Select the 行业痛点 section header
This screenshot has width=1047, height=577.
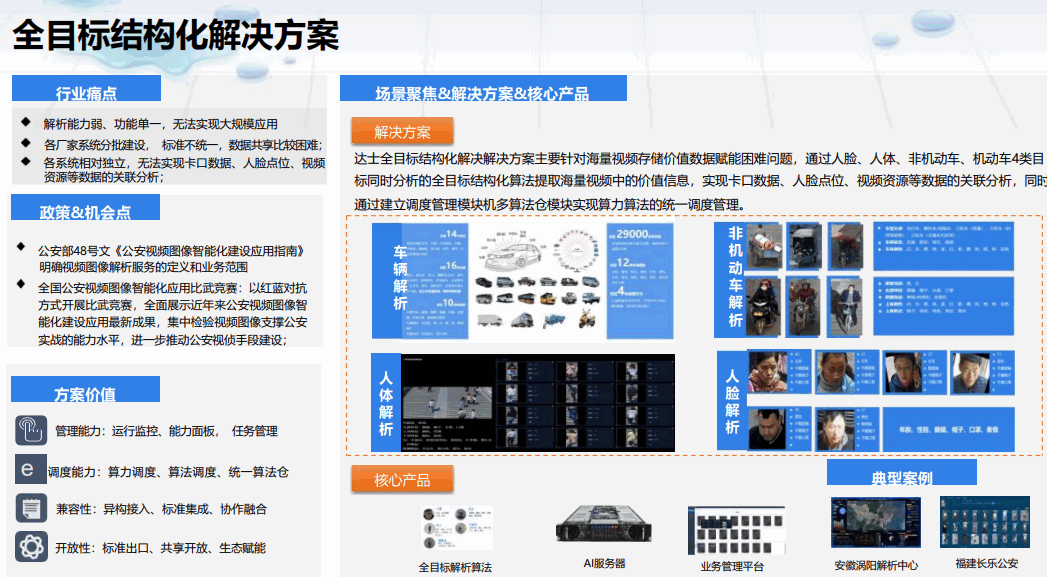[x=86, y=93]
